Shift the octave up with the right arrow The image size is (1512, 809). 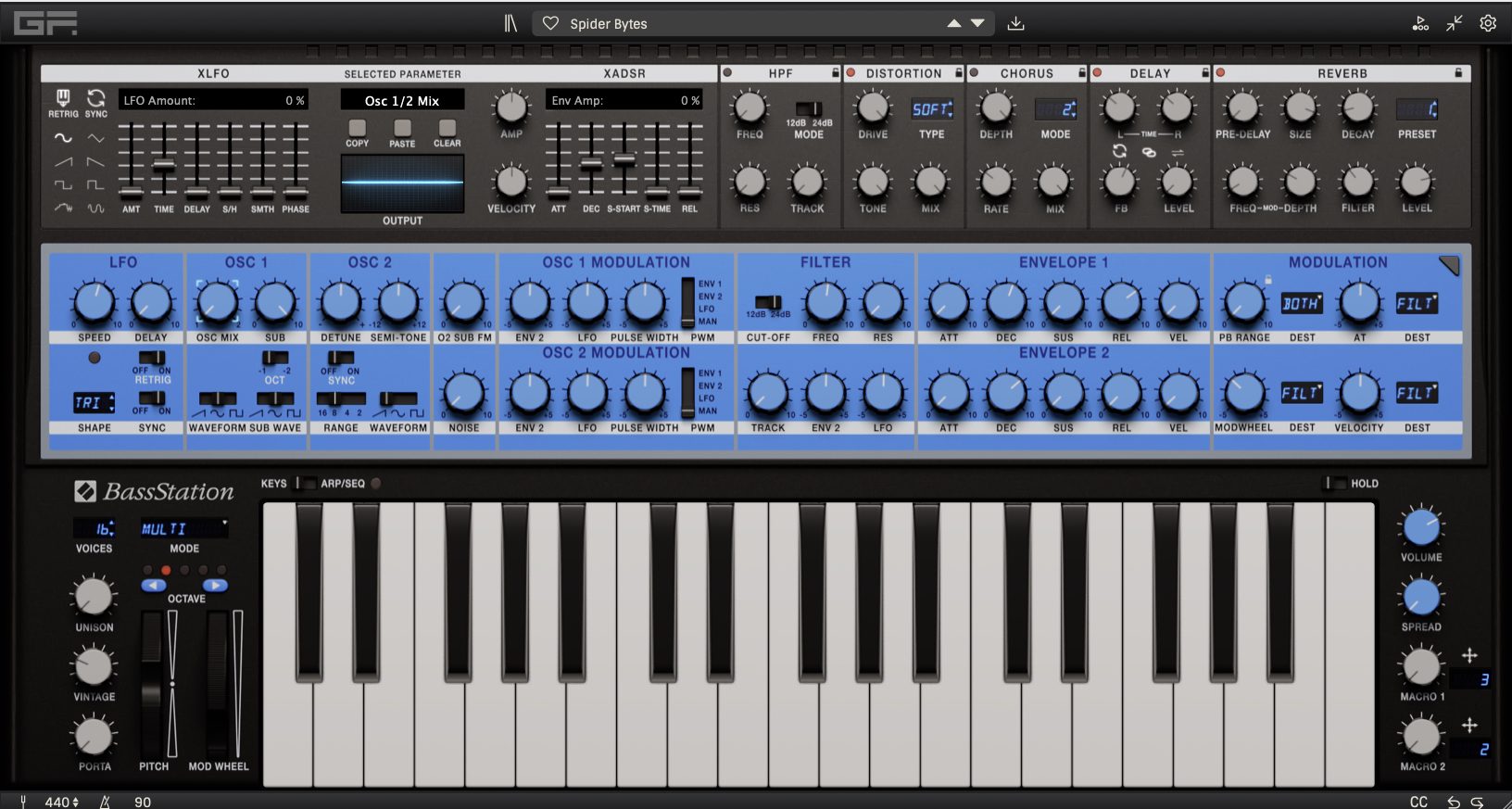point(214,585)
